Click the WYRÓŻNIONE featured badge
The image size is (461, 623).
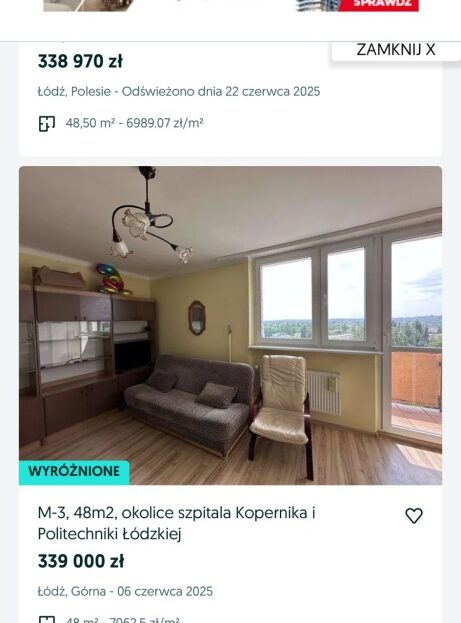click(x=74, y=472)
